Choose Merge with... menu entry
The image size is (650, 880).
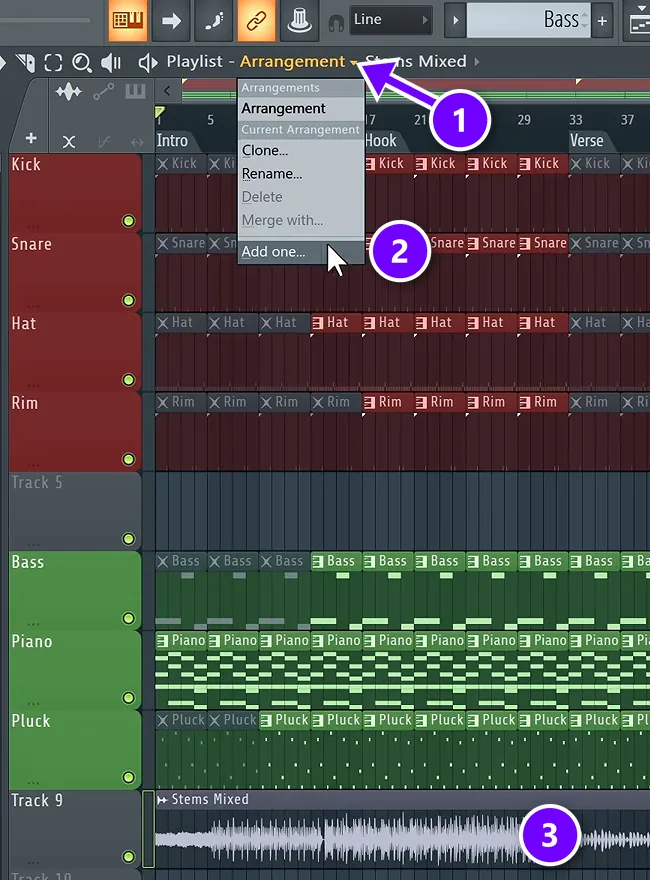tap(301, 220)
